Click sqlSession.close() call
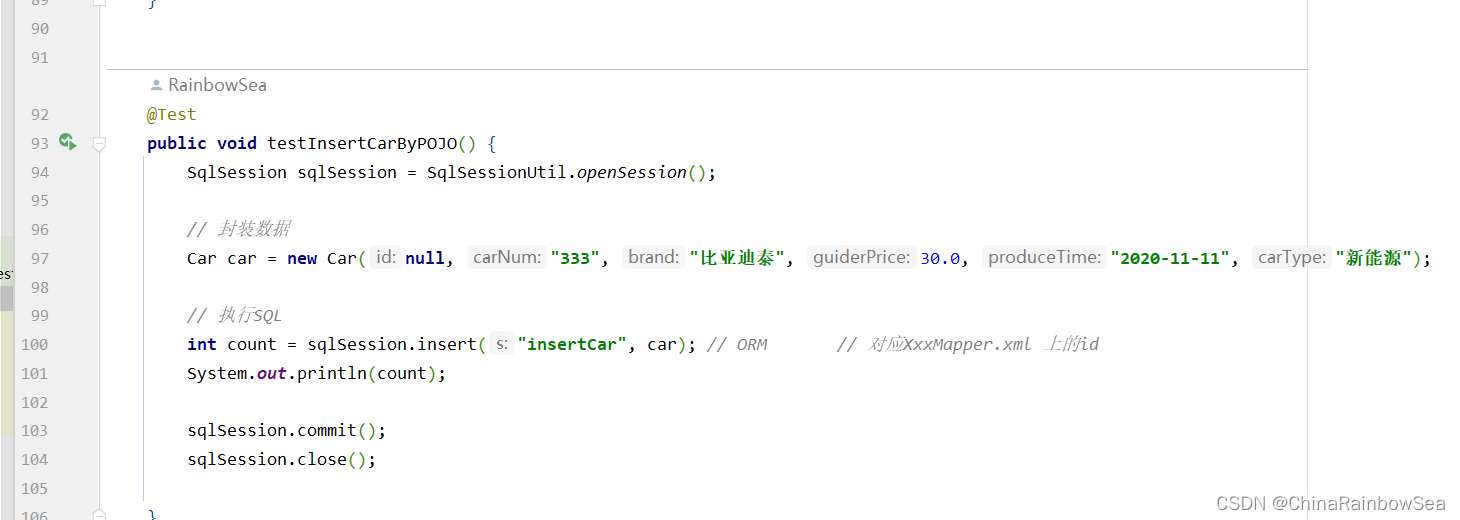 click(281, 459)
